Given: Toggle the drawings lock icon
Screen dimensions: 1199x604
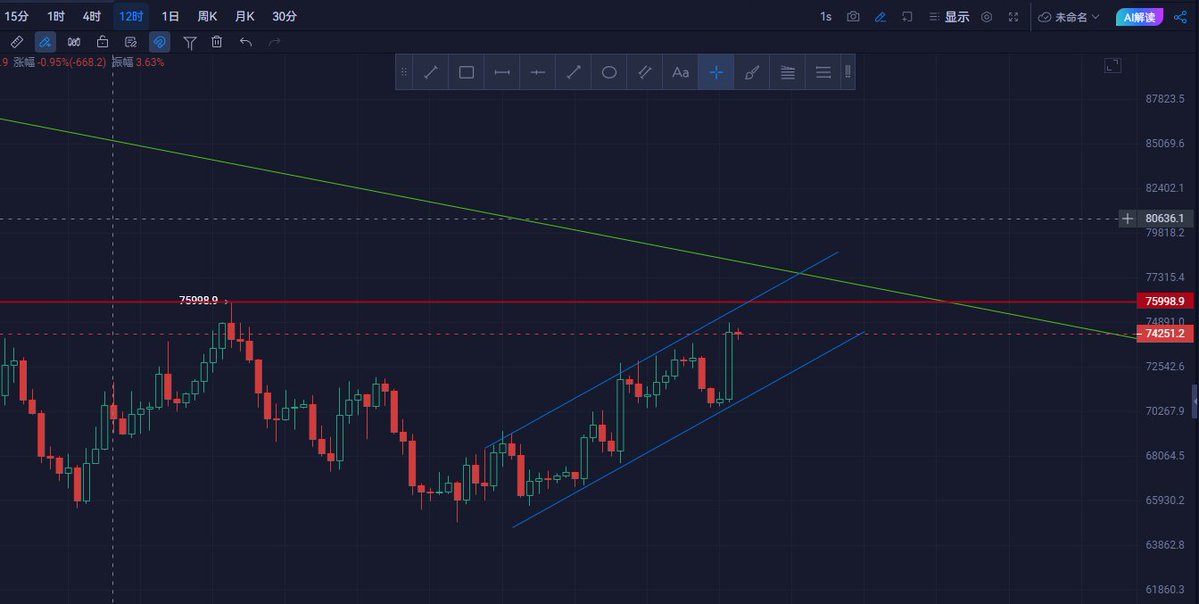Looking at the screenshot, I should click(102, 42).
